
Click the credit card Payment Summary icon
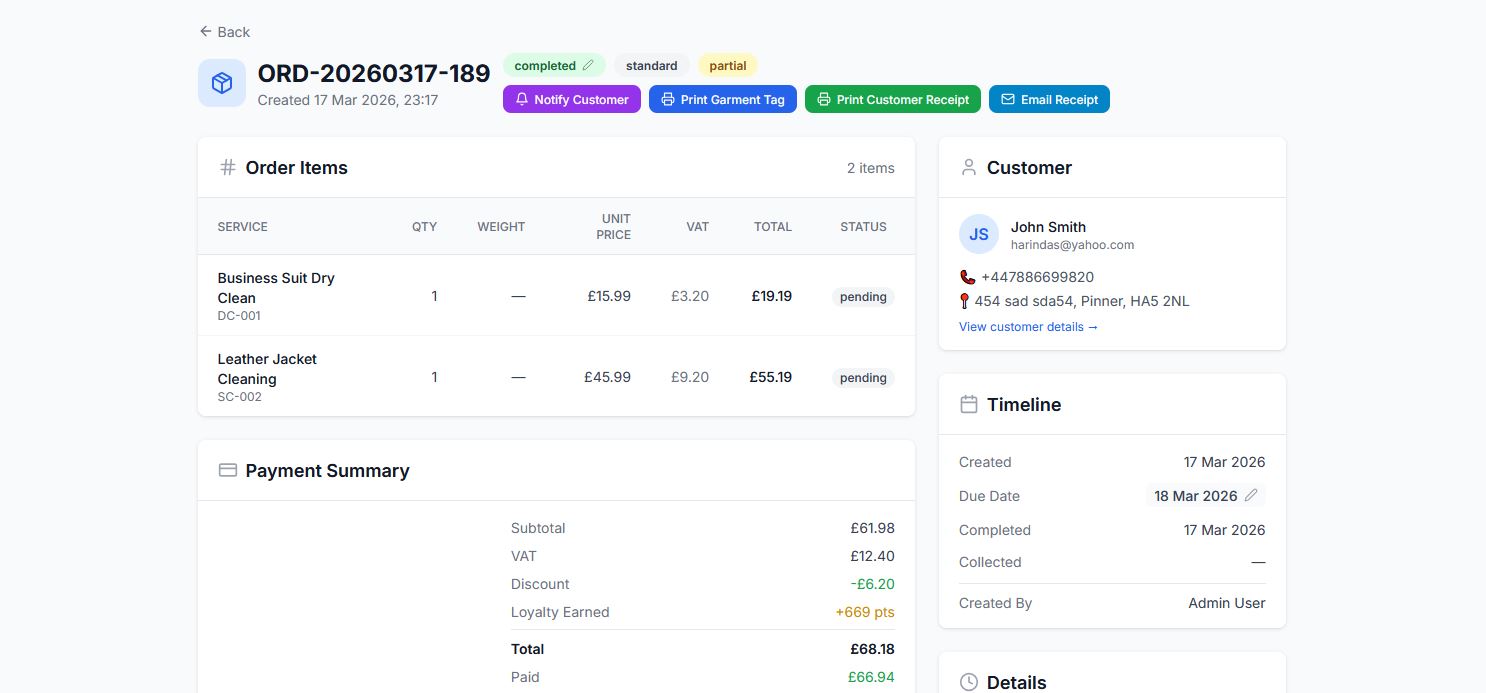[x=228, y=470]
